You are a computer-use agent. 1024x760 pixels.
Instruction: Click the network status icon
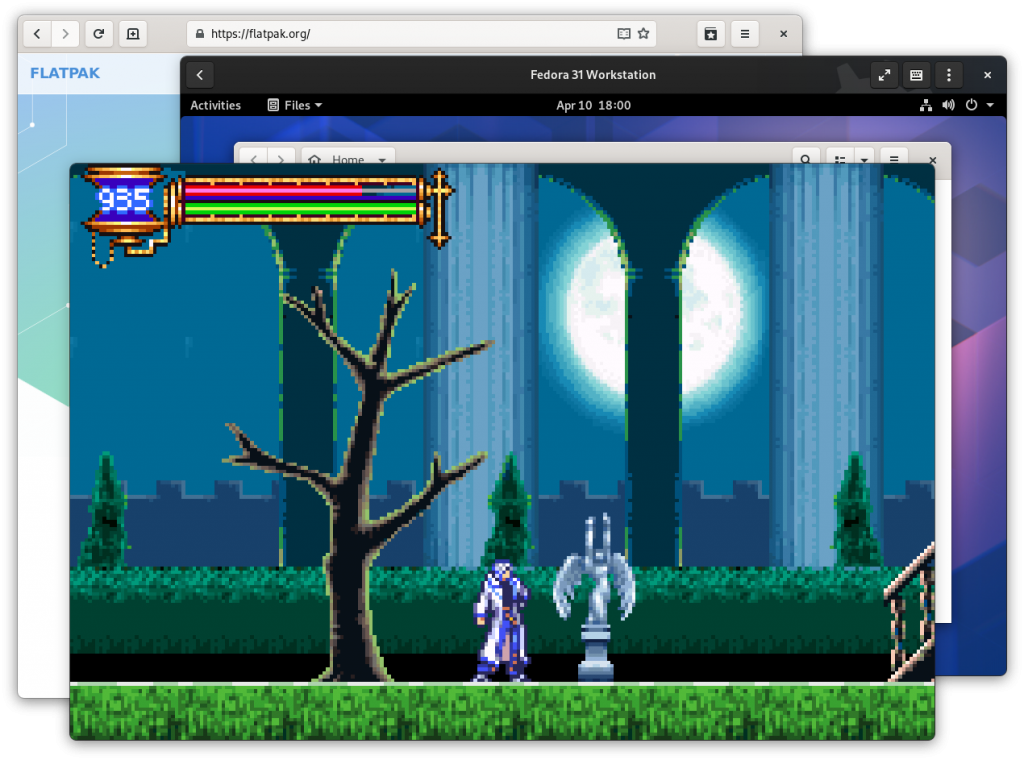(x=926, y=105)
